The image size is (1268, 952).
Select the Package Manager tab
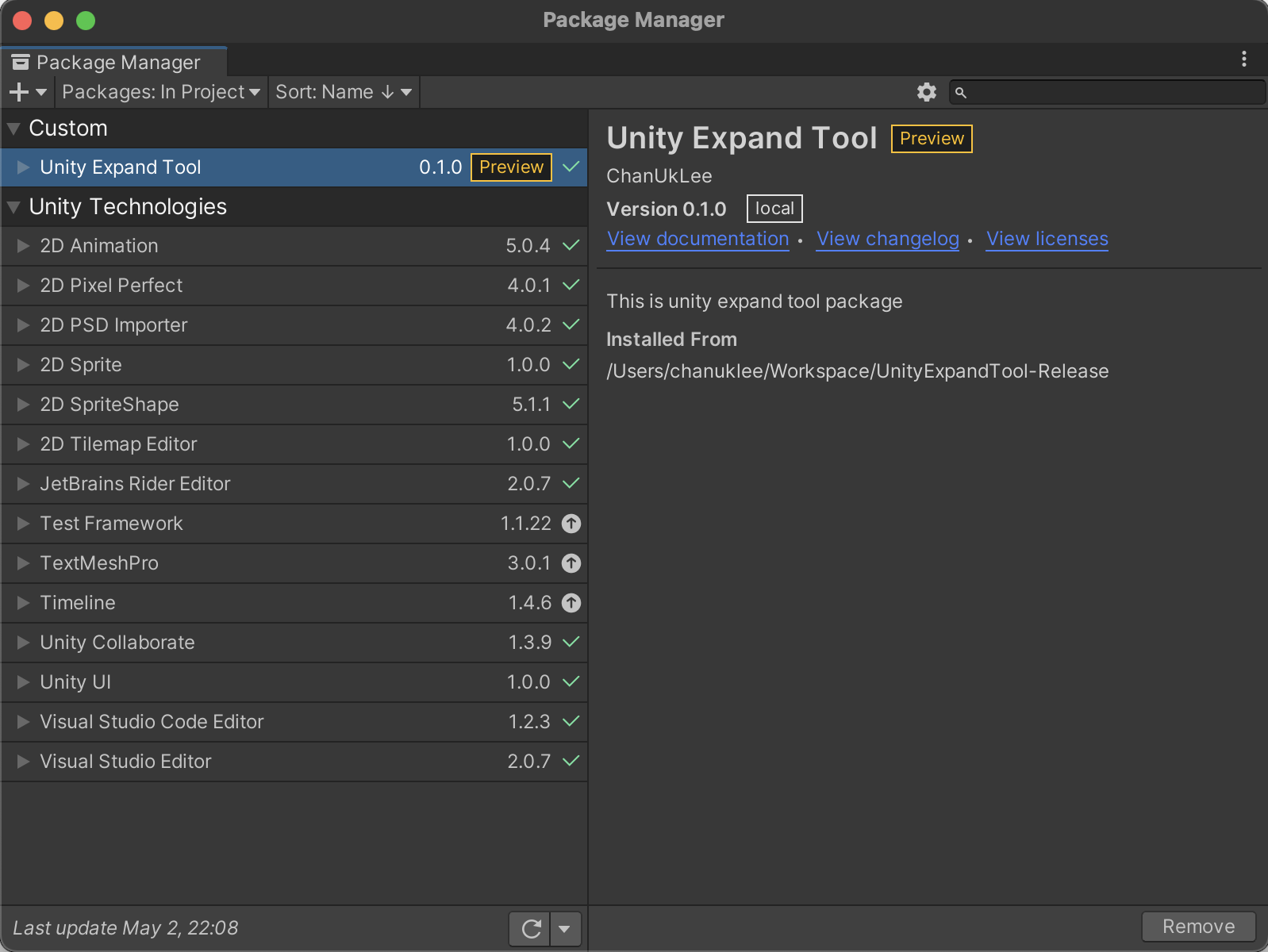coord(114,62)
